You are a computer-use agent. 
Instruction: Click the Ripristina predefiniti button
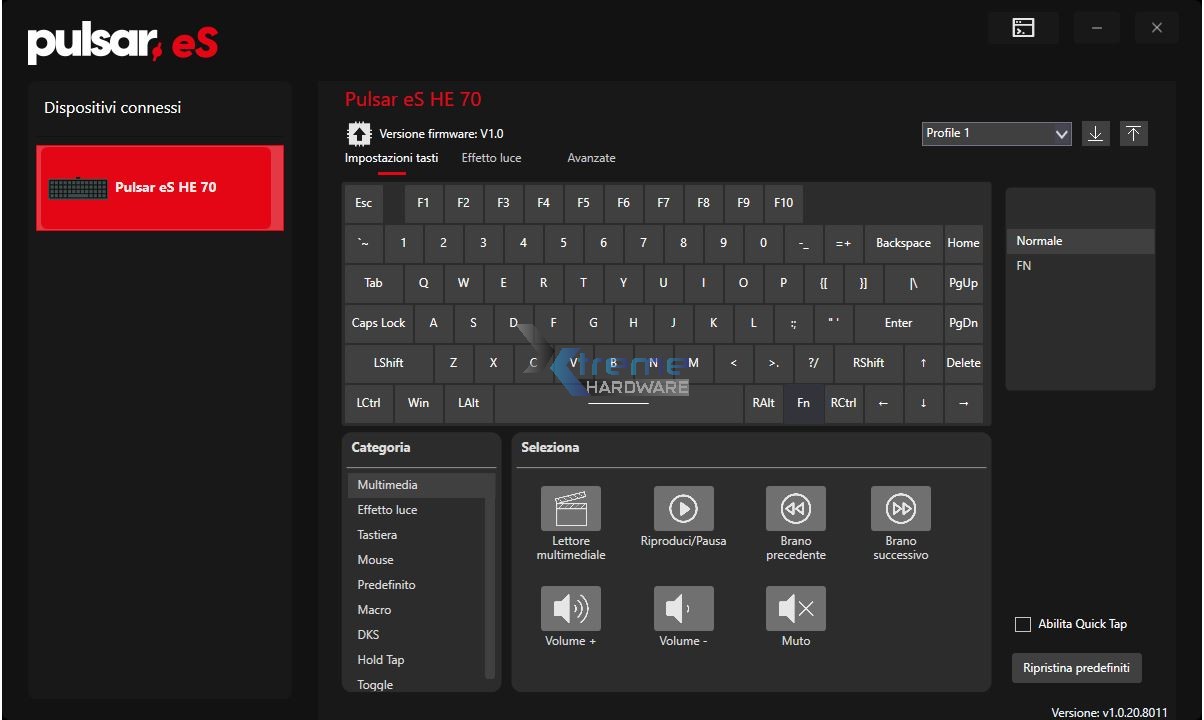click(1076, 668)
